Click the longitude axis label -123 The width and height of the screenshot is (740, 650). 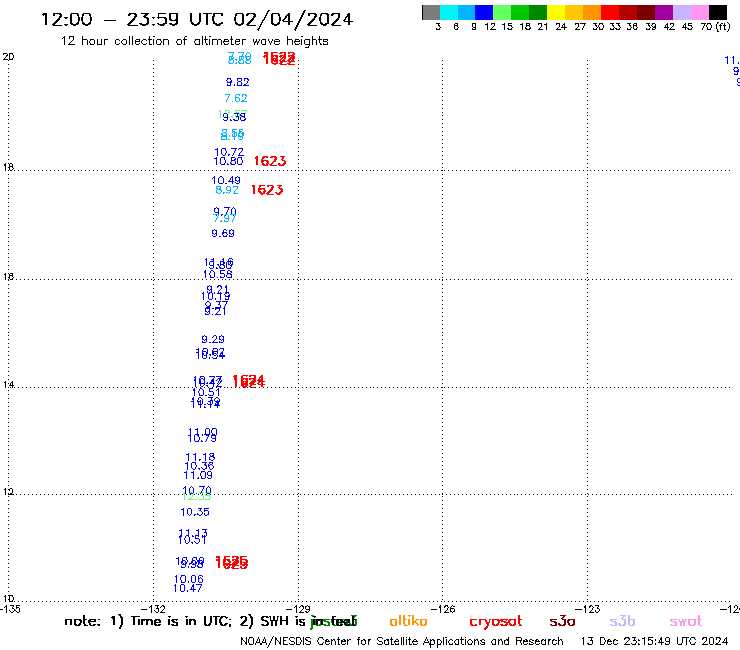coord(590,609)
